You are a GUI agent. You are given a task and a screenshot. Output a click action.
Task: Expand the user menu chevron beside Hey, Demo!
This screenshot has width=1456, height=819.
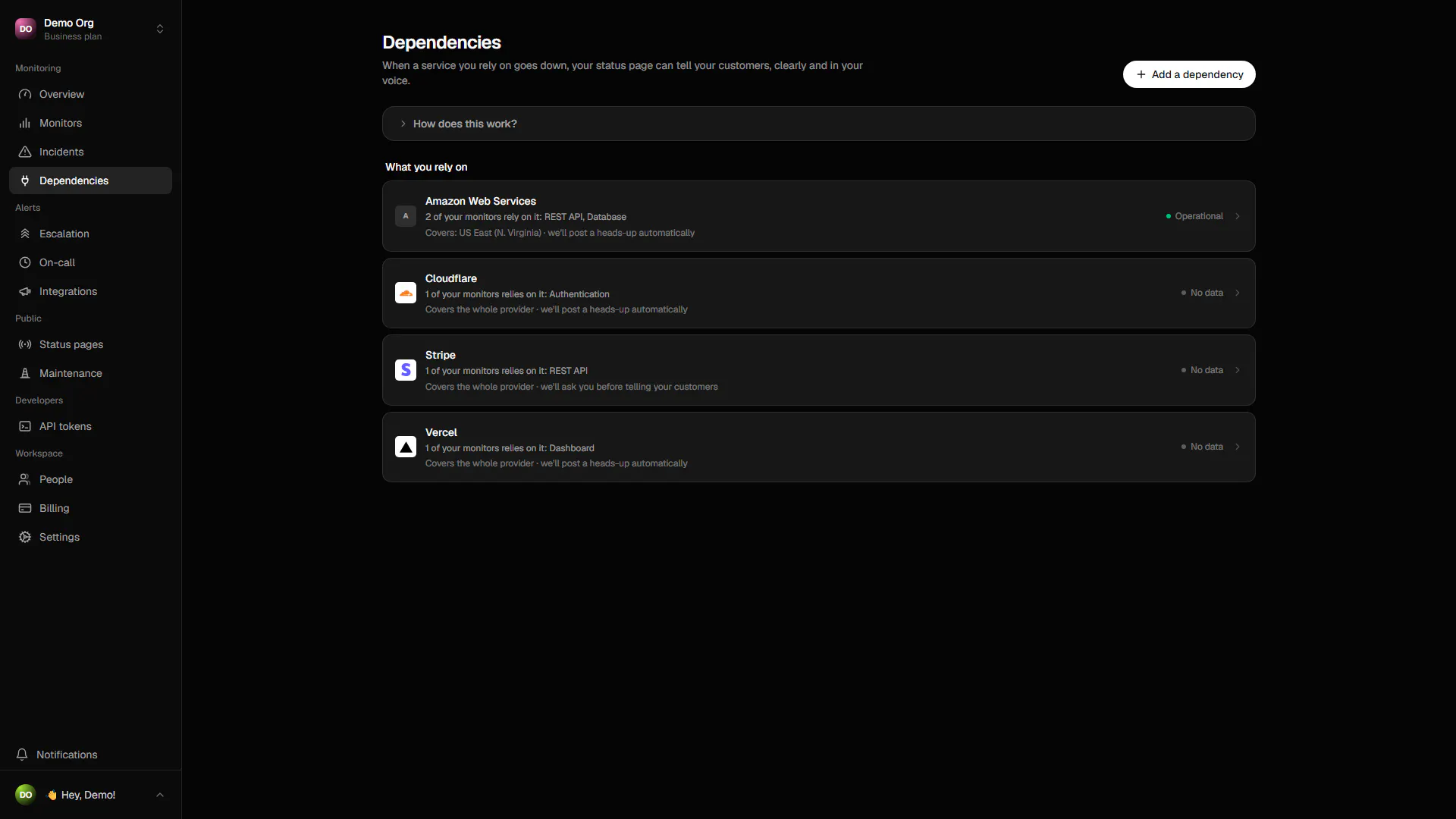(160, 795)
